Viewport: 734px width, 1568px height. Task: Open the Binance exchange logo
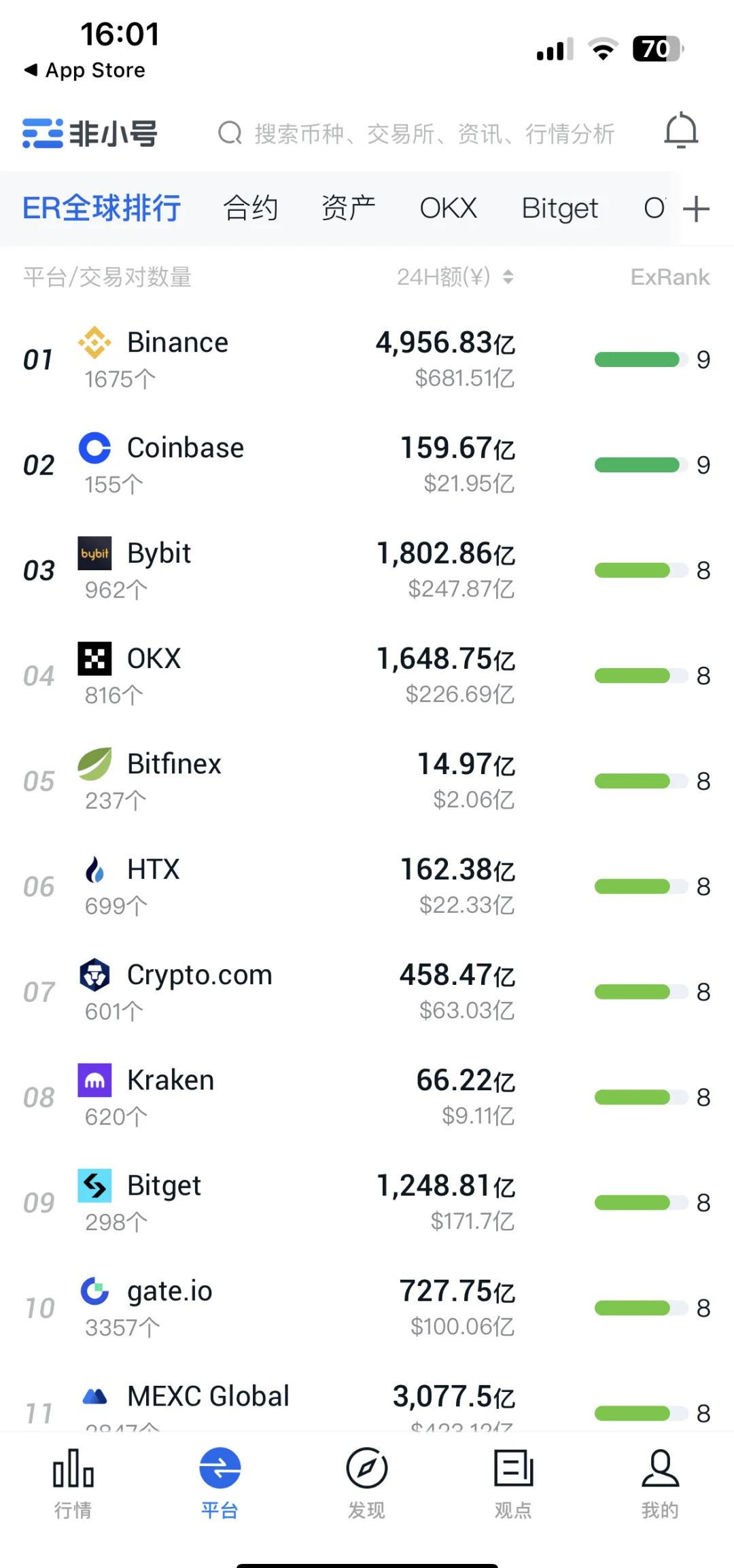pos(94,342)
